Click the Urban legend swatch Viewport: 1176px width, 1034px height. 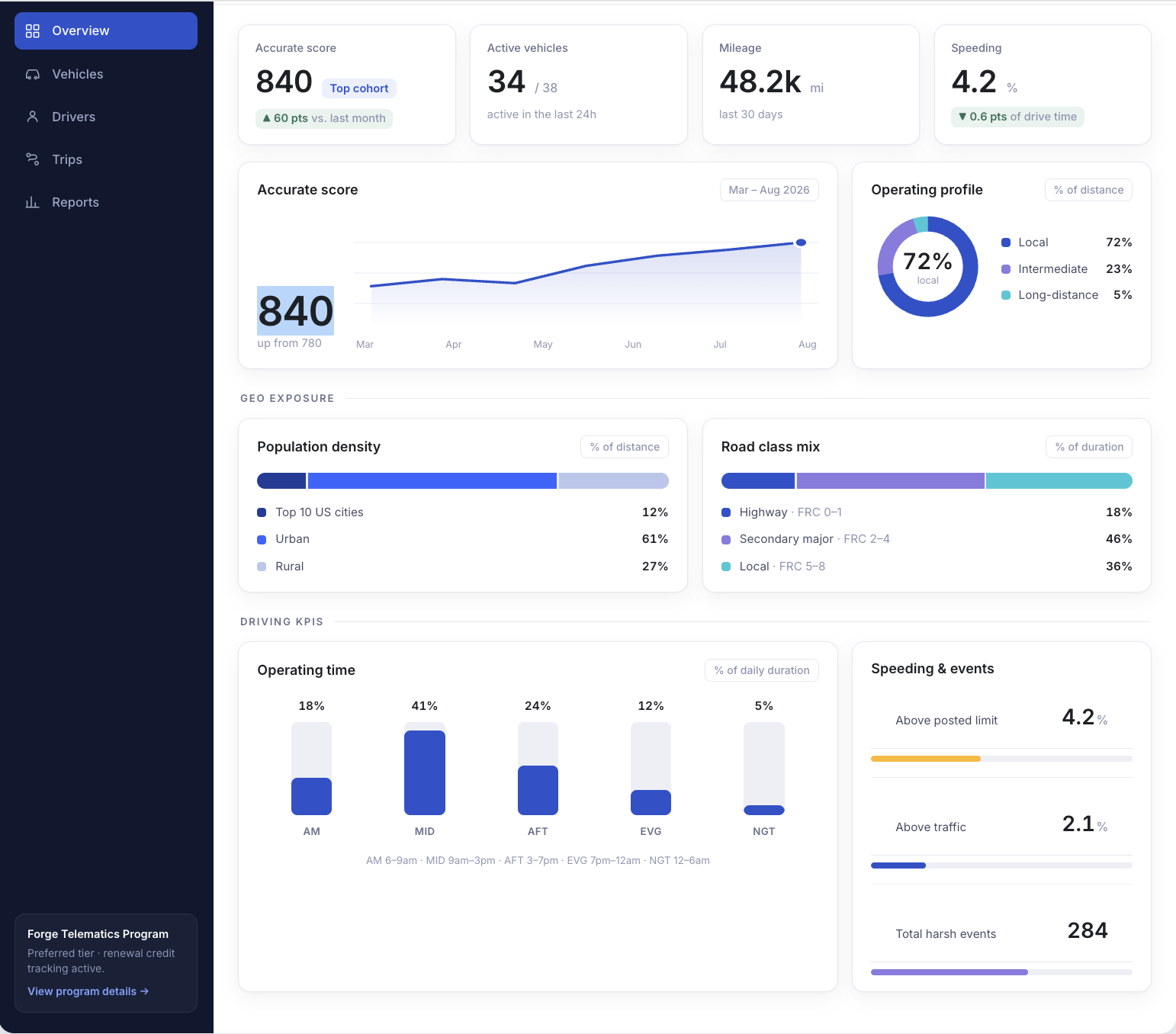tap(262, 539)
